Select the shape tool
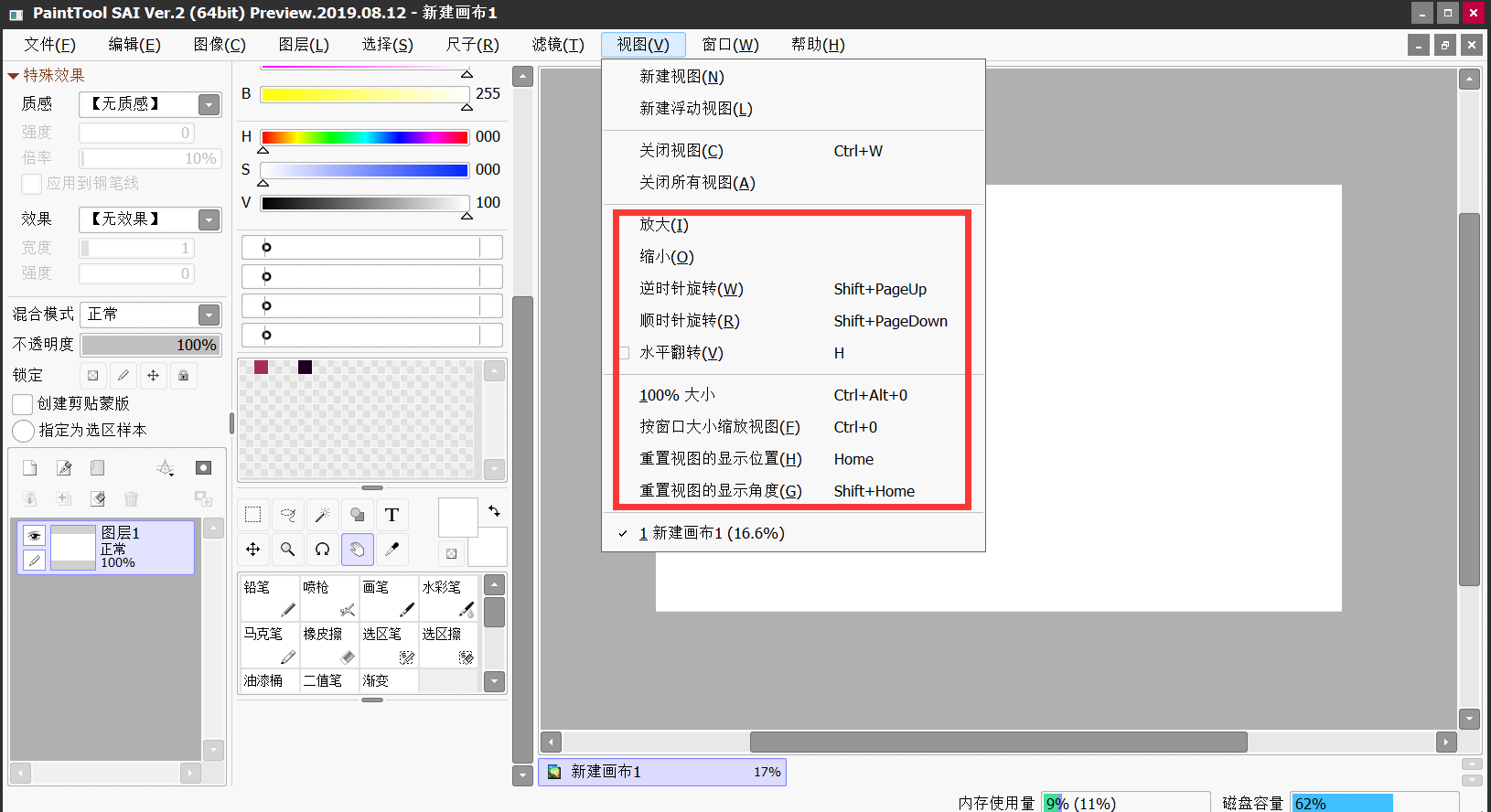 point(357,515)
